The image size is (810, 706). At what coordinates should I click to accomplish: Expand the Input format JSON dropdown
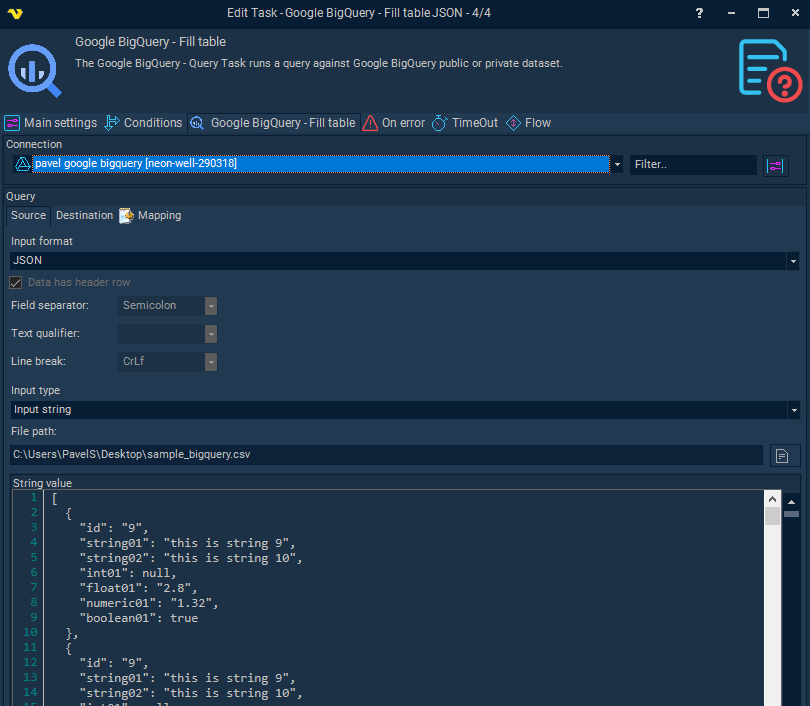tap(793, 260)
